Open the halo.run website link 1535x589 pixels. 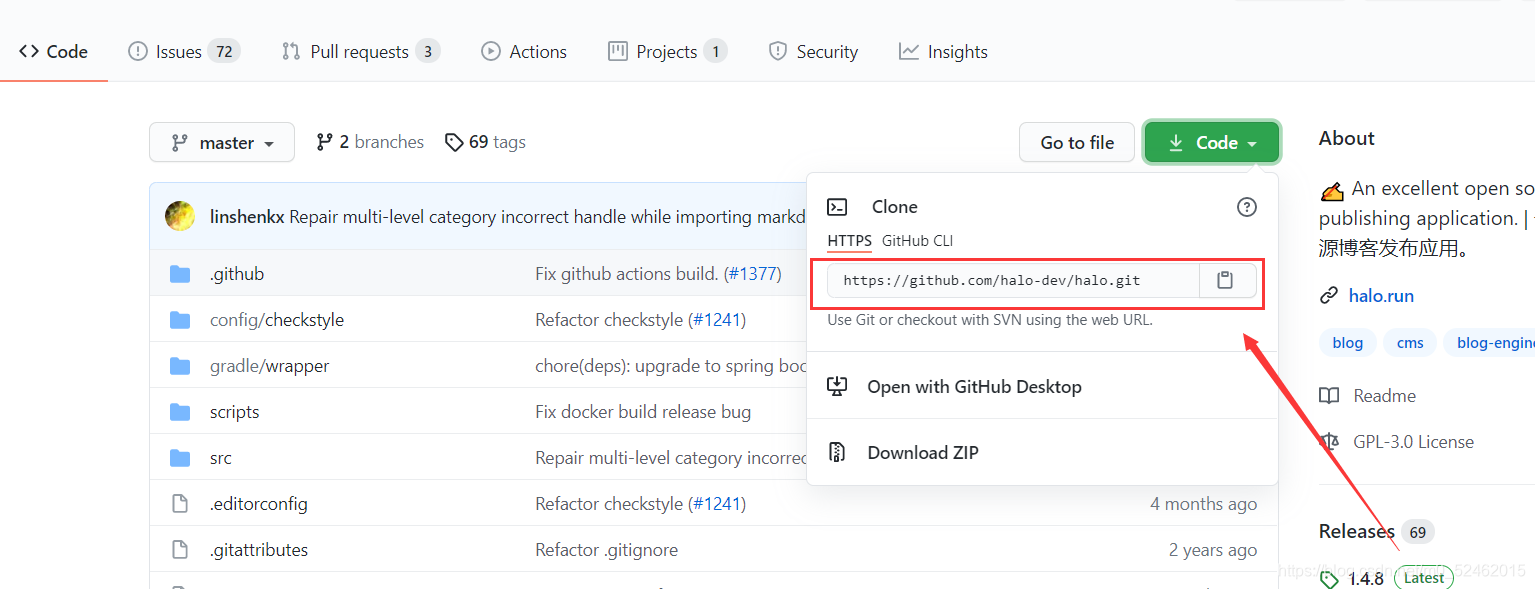pos(1381,296)
